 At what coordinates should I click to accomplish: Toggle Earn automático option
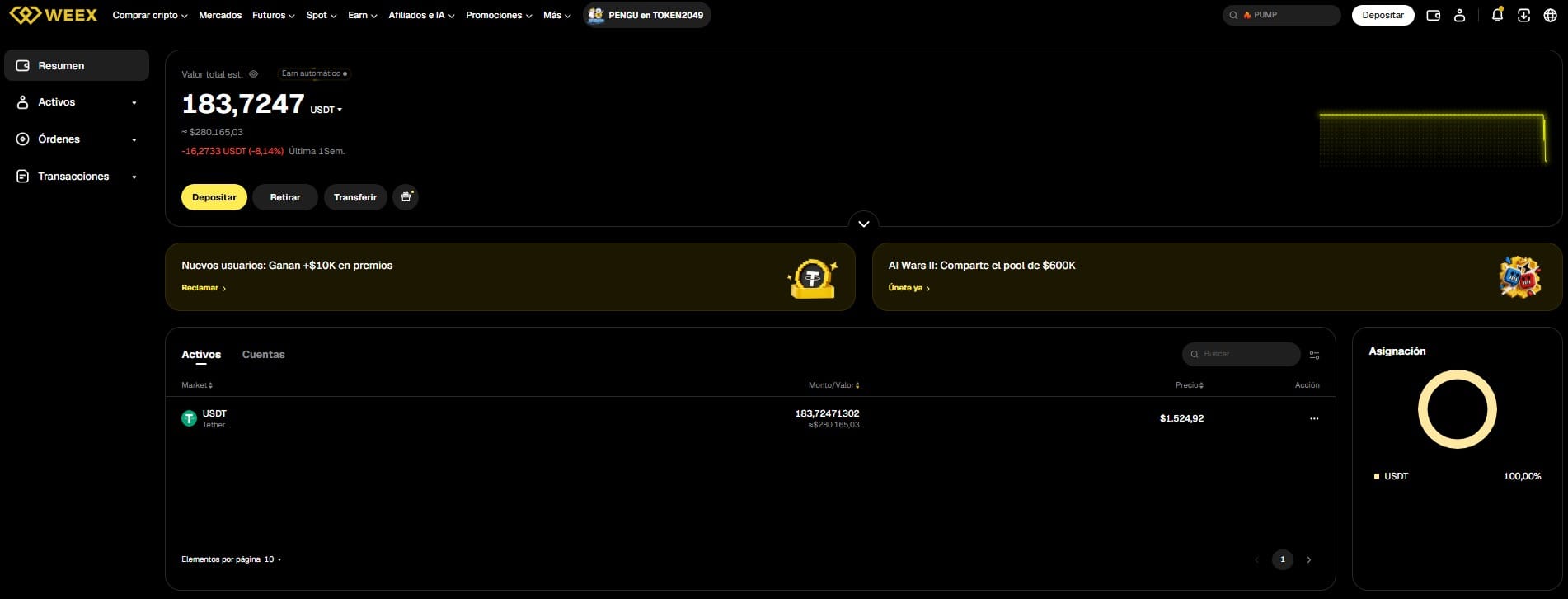click(314, 73)
